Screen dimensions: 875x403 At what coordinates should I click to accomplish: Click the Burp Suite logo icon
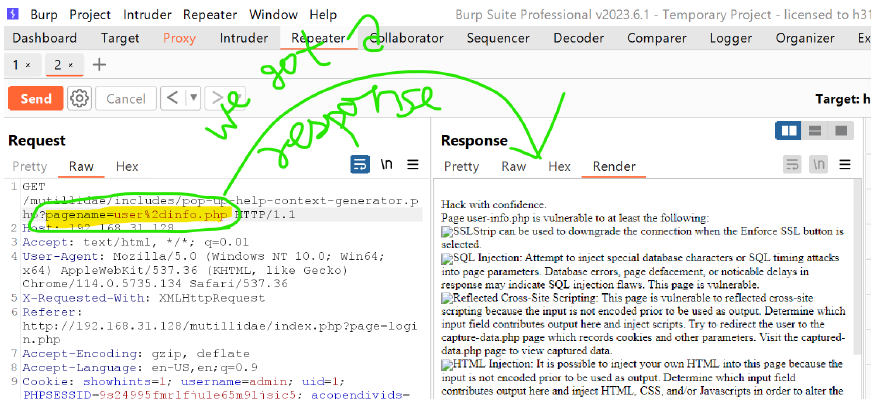[x=13, y=14]
